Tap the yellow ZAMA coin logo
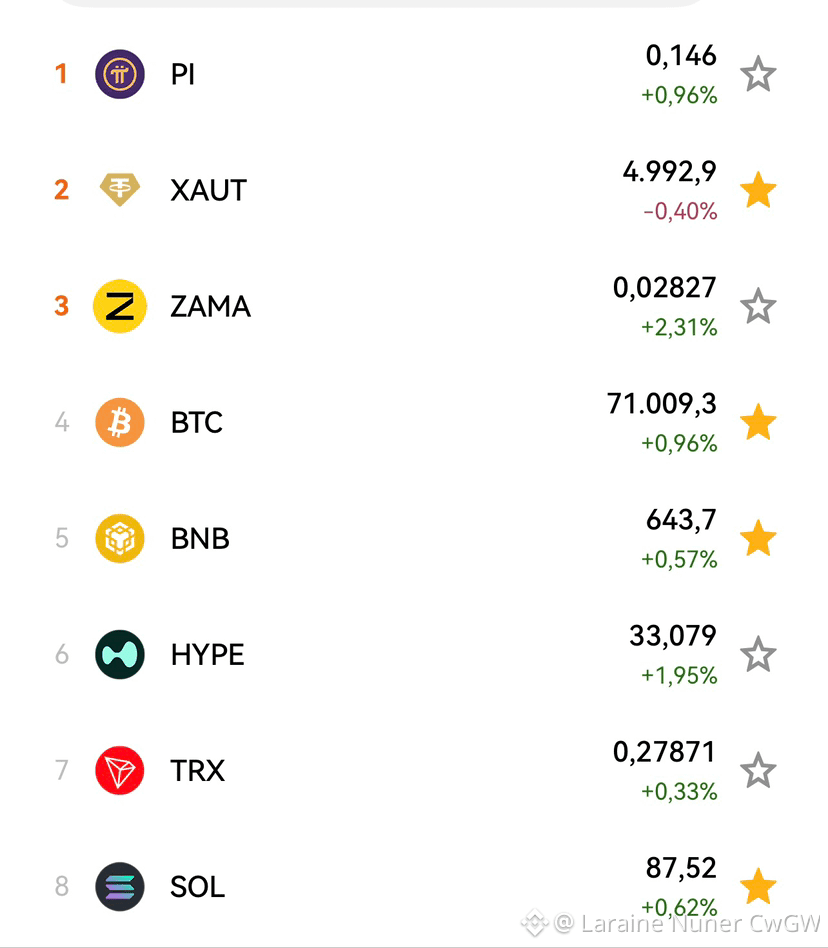 (x=120, y=307)
